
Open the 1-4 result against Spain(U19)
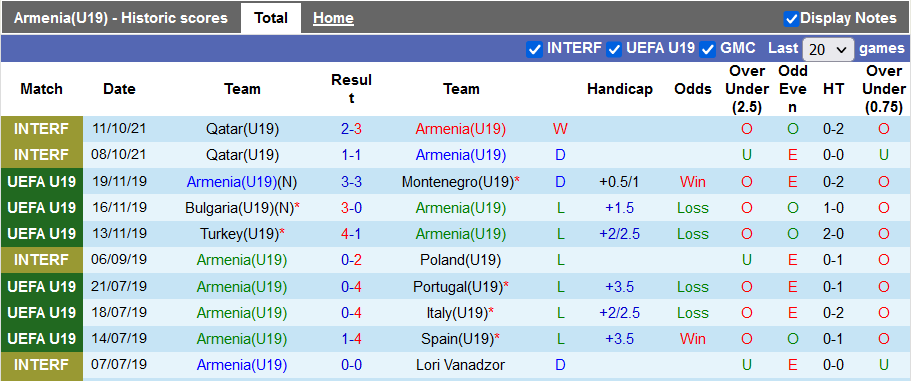click(352, 339)
